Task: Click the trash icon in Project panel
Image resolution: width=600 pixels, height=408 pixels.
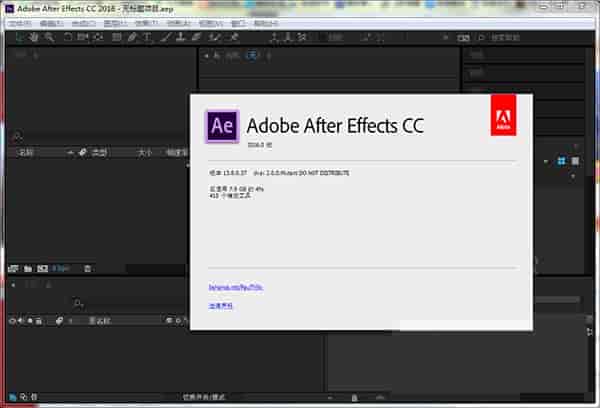Action: (87, 268)
